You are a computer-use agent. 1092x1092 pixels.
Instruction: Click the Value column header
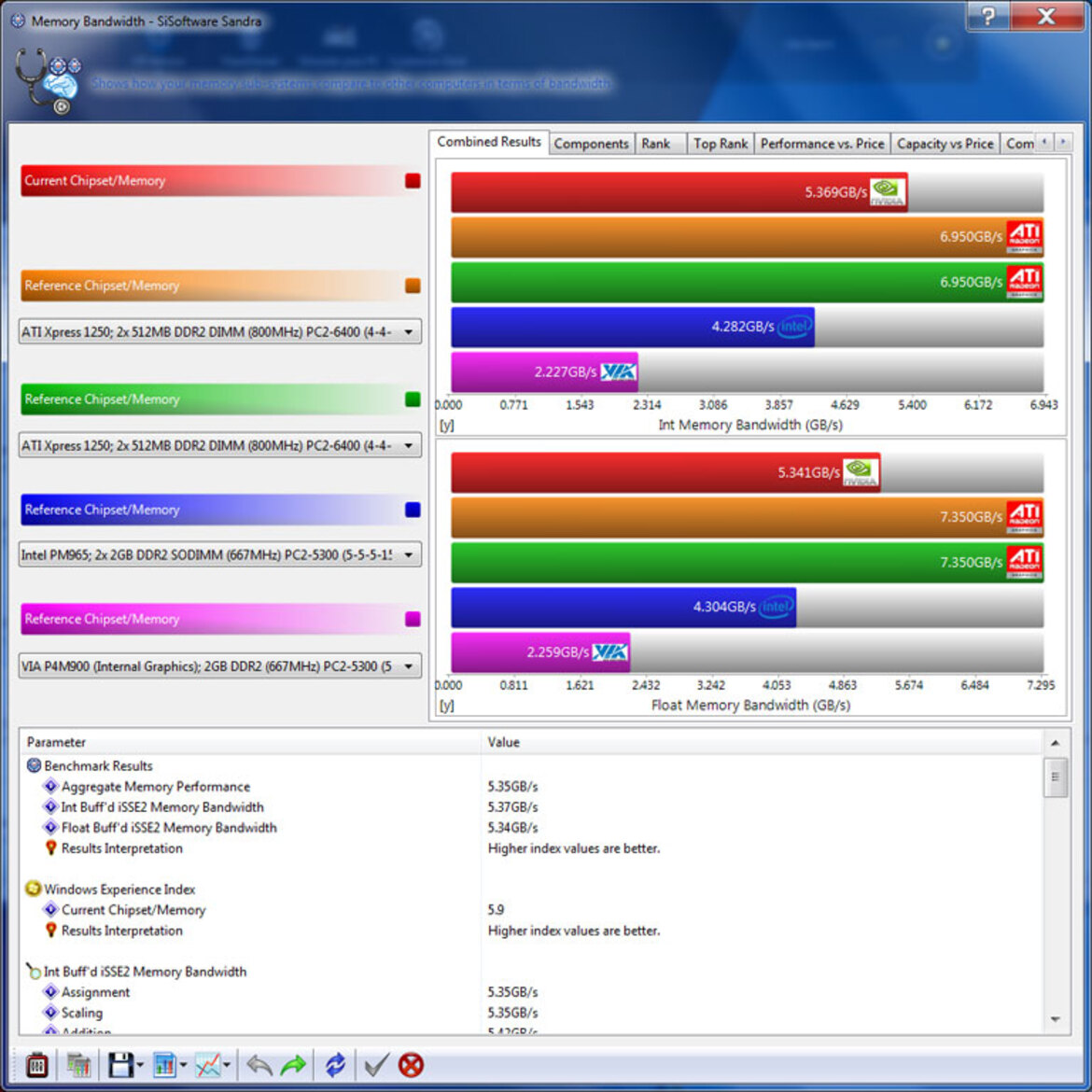tap(762, 742)
